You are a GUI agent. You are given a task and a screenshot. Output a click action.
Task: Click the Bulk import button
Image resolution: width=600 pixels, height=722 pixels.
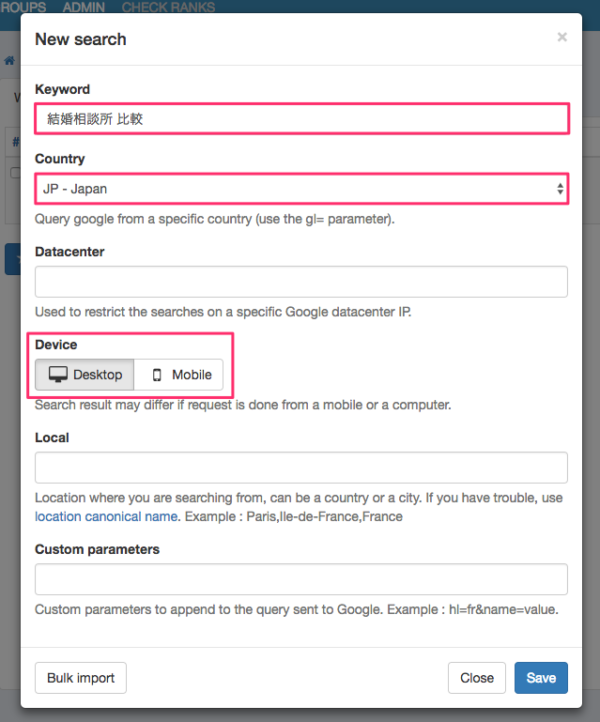coord(81,678)
